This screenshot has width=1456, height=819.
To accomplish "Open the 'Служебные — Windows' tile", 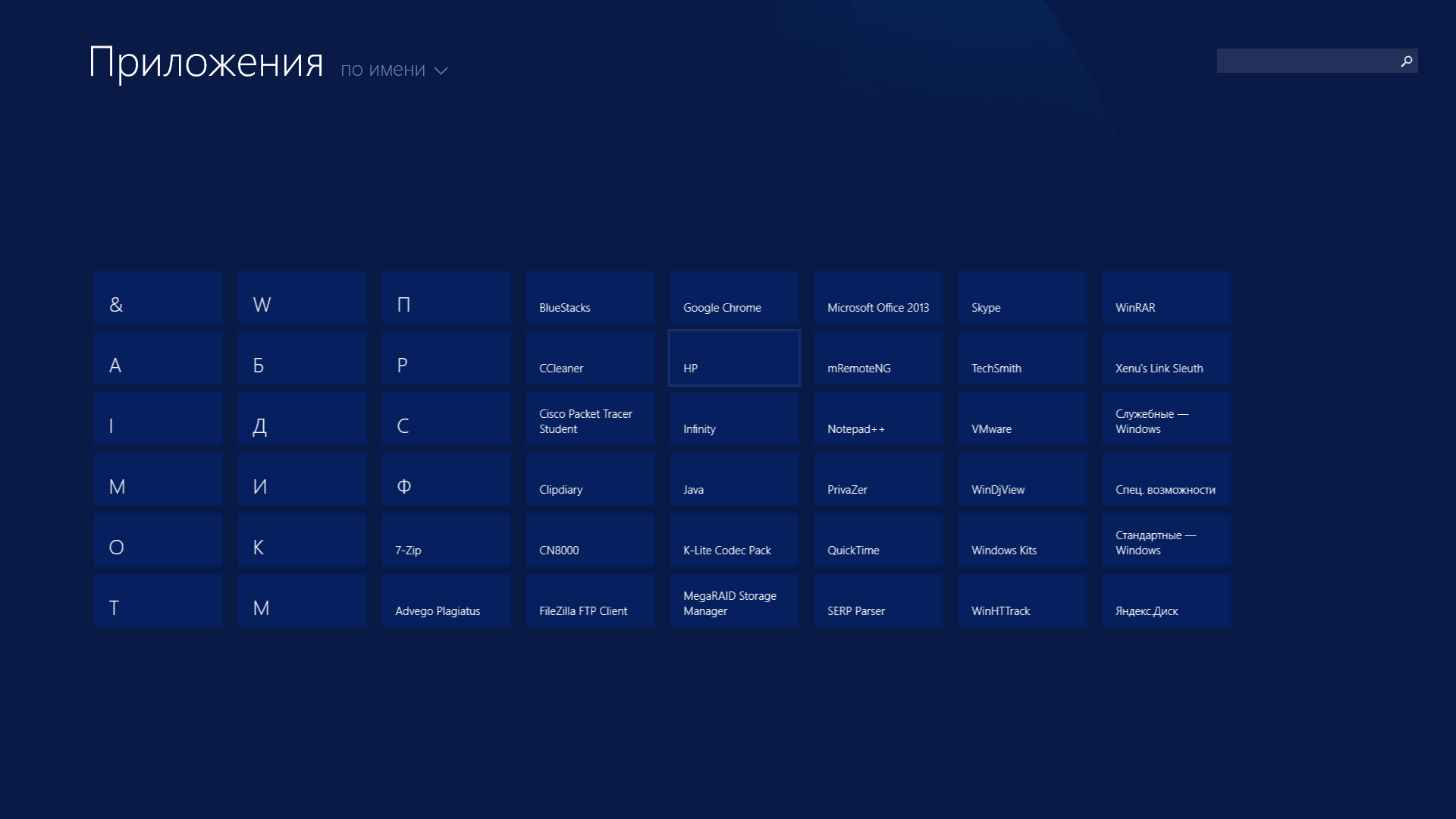I will [x=1166, y=419].
